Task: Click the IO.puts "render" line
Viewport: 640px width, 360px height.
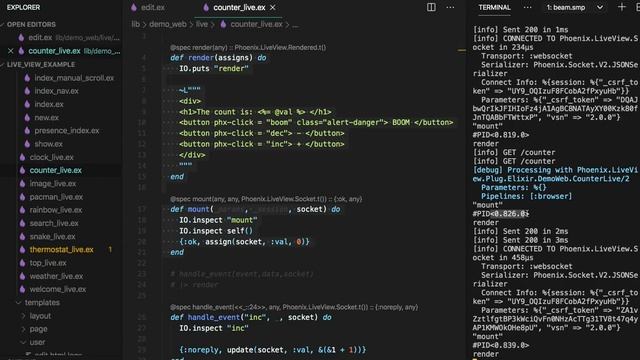Action: click(x=213, y=69)
